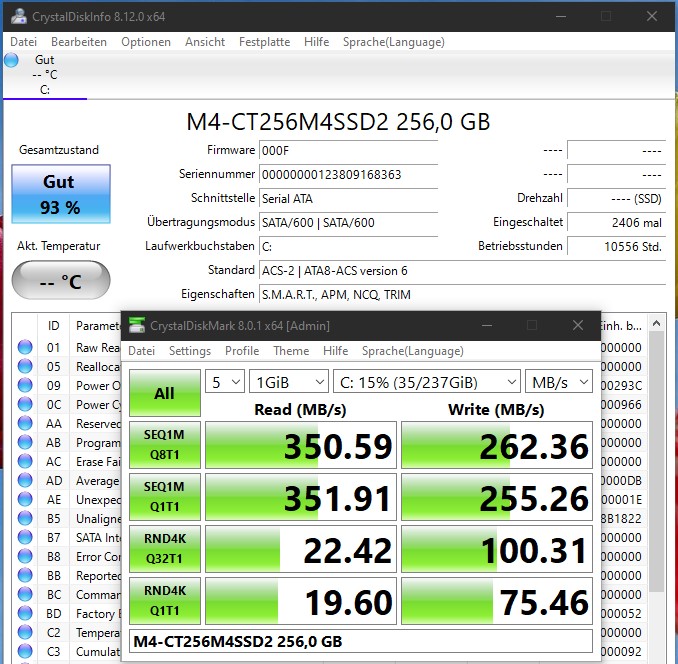Open the test count dropdown showing 5
The height and width of the screenshot is (664, 678).
tap(225, 382)
